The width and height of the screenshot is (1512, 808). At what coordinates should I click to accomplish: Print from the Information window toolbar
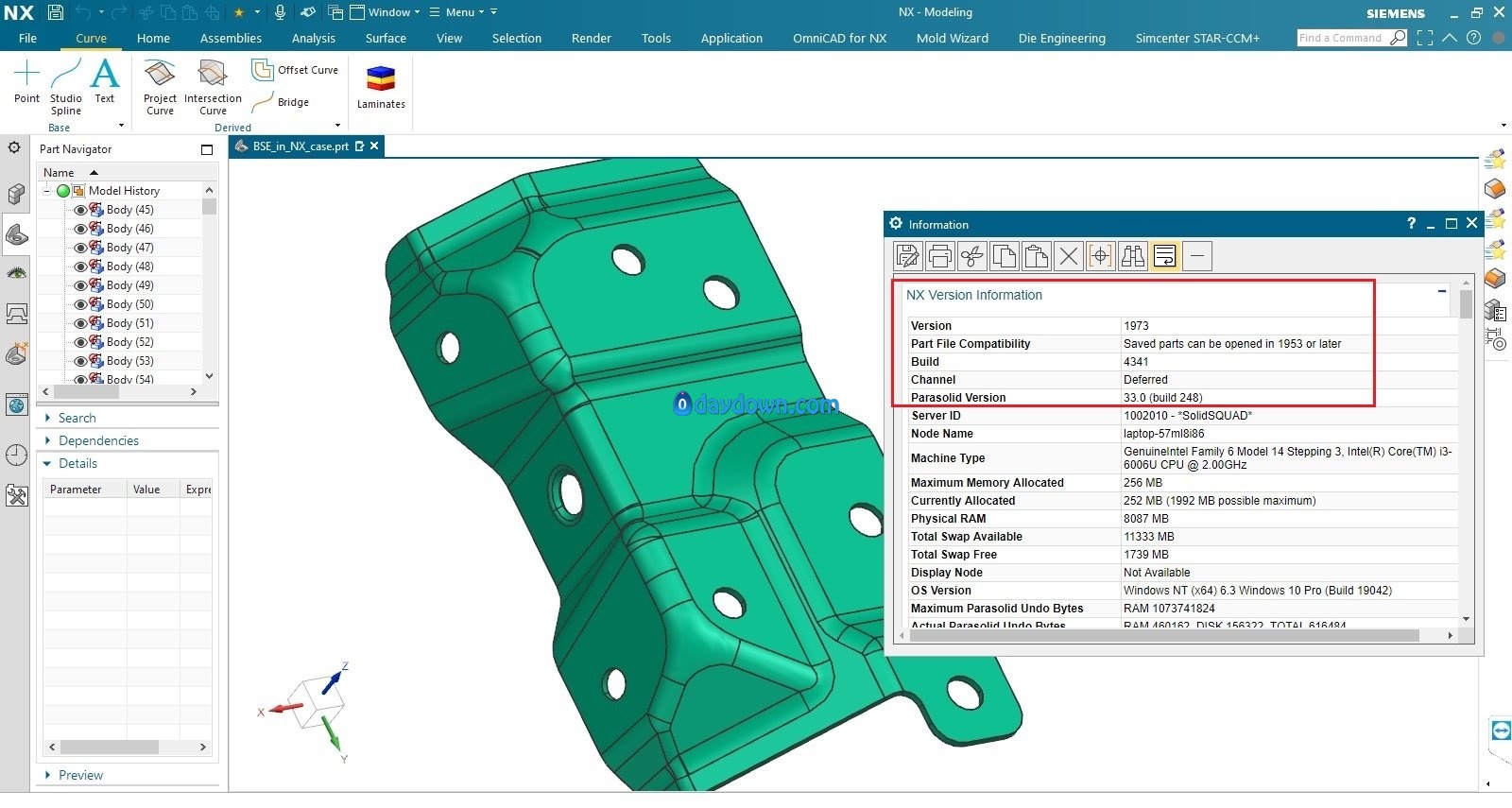click(x=939, y=256)
